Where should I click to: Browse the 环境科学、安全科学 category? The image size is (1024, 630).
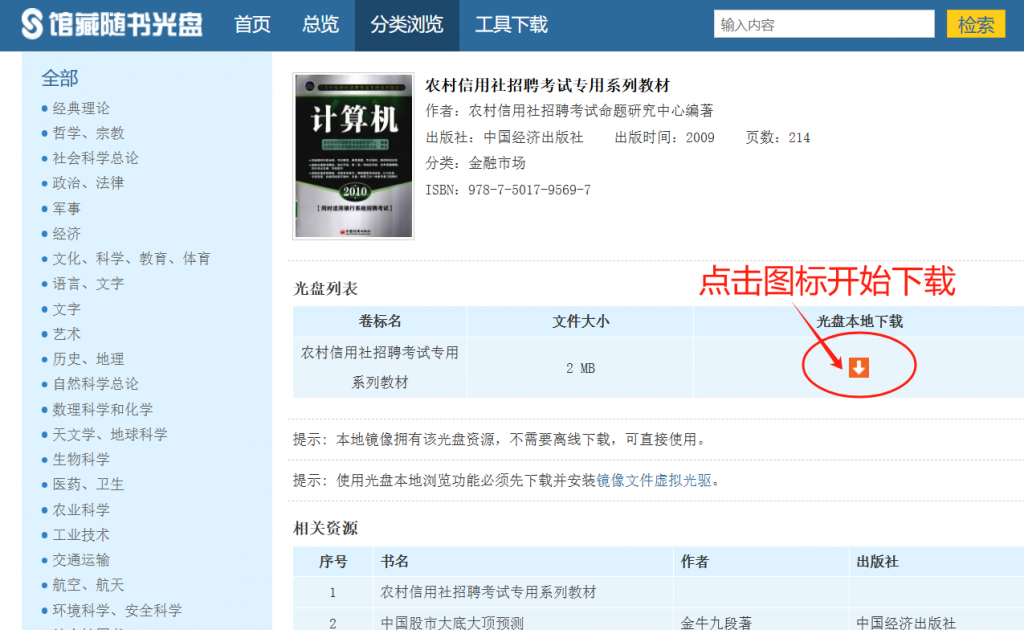click(x=117, y=610)
